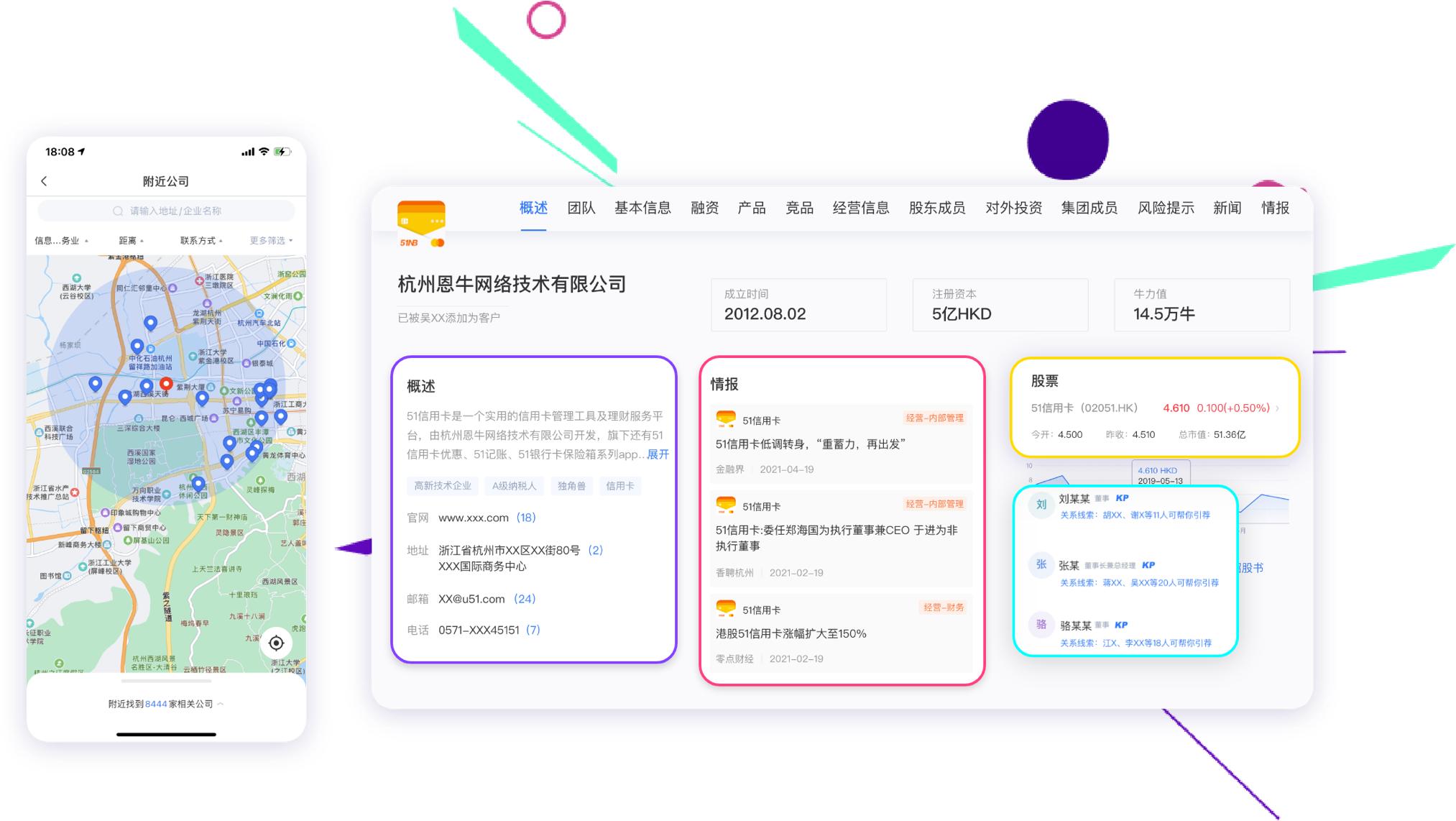Open the 更多筛选 dropdown

[271, 241]
